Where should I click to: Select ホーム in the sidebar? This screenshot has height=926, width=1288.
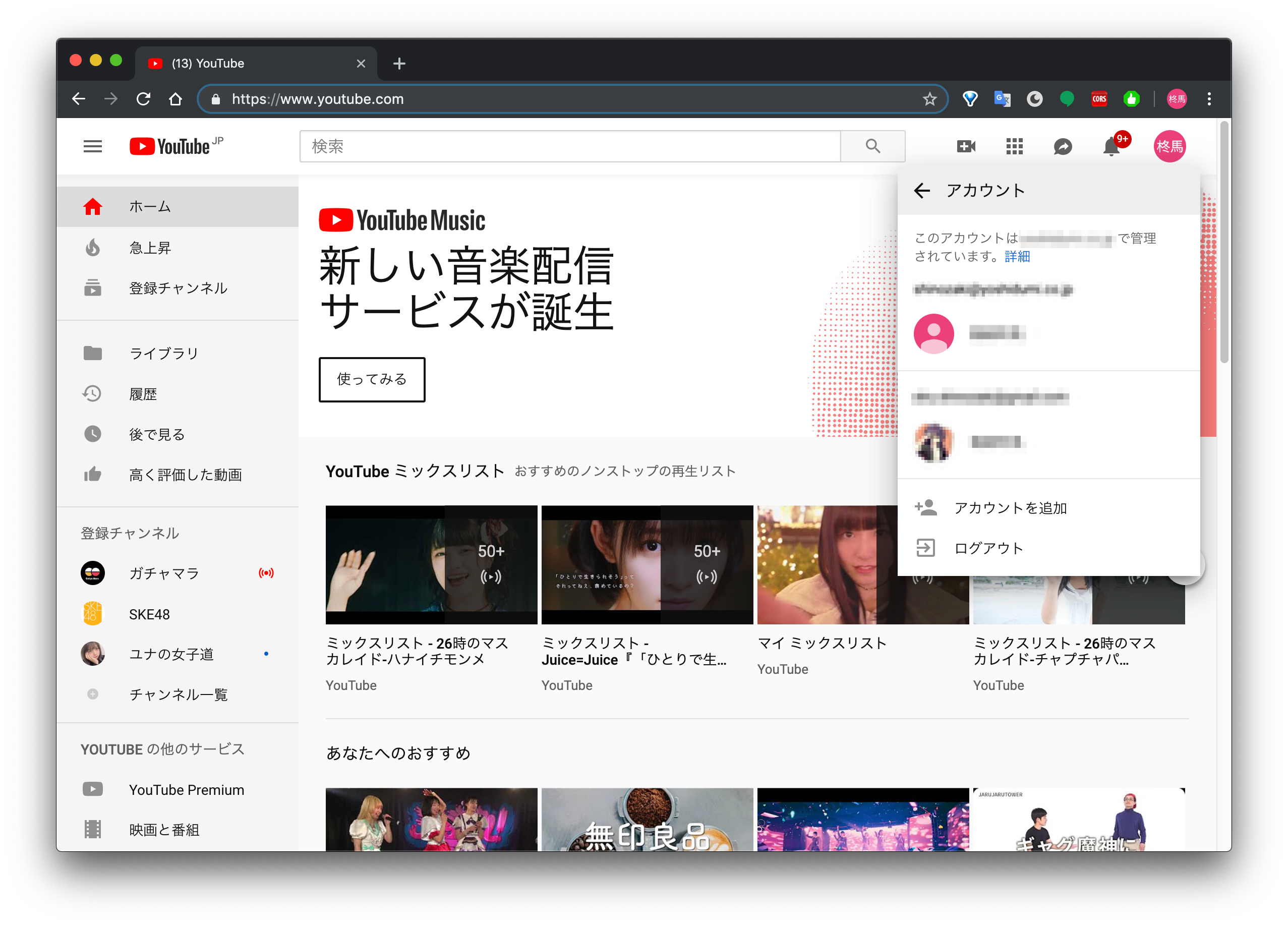(x=178, y=207)
